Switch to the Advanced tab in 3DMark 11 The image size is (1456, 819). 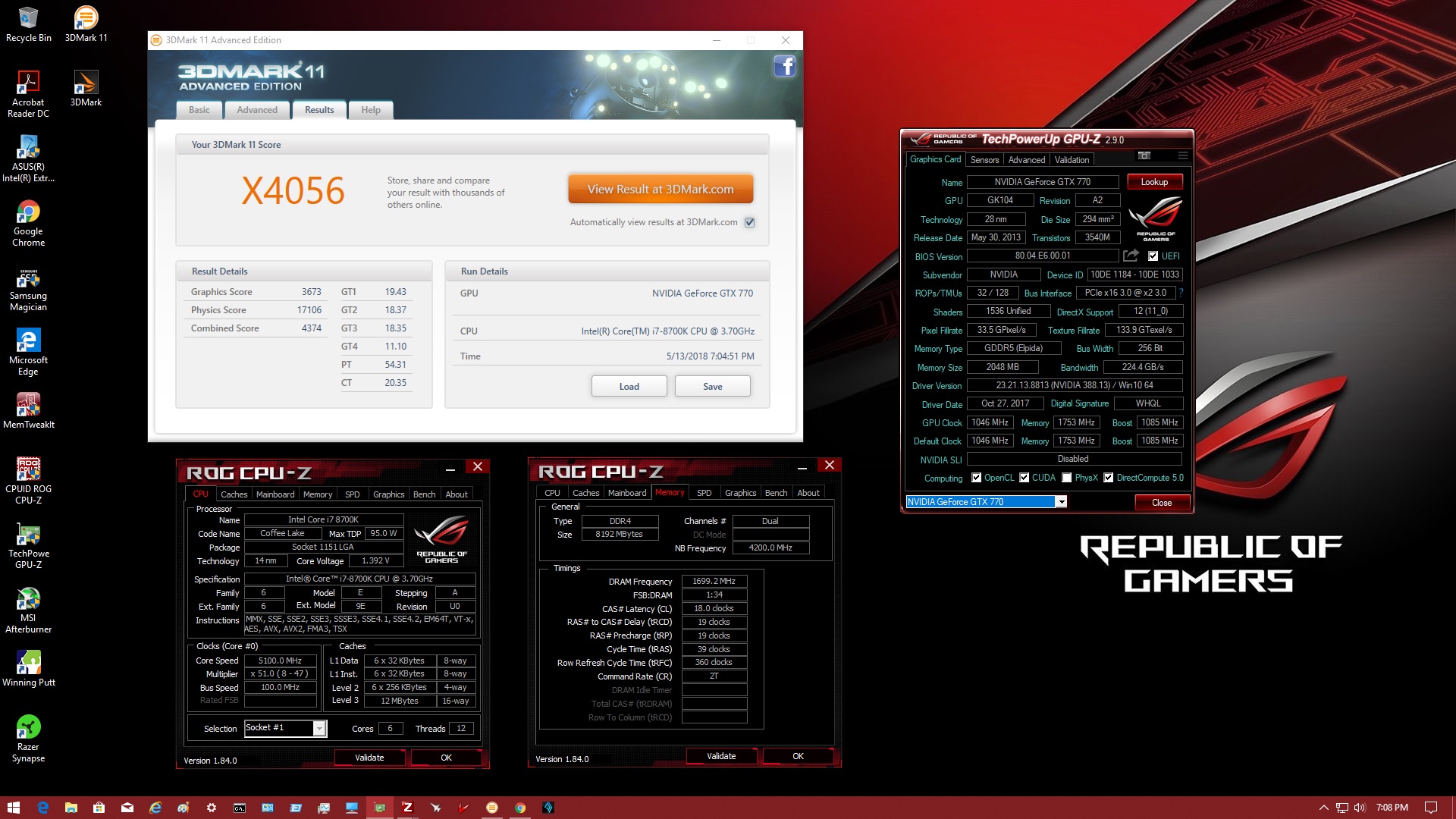click(257, 110)
